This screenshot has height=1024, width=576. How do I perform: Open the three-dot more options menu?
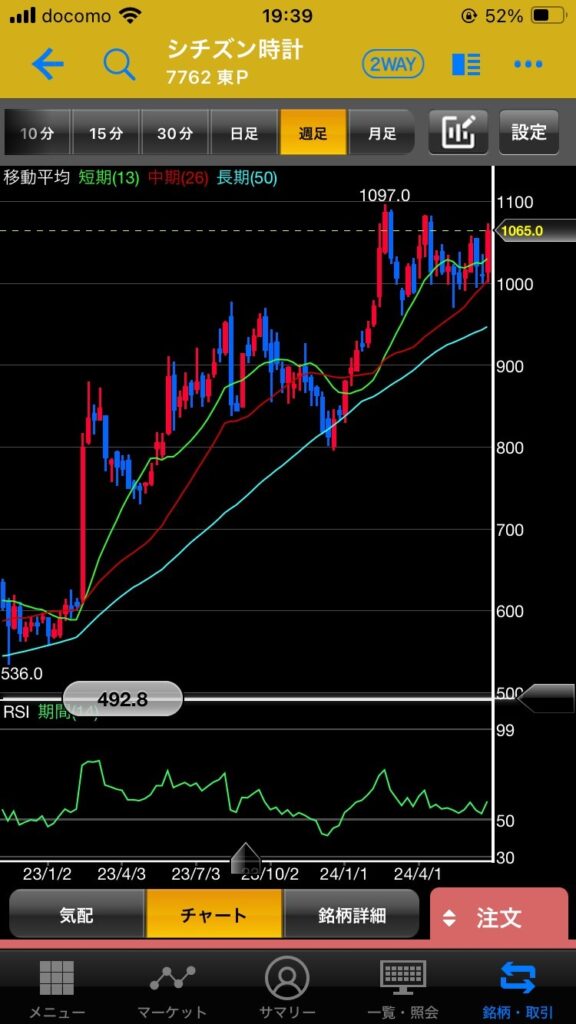528,64
